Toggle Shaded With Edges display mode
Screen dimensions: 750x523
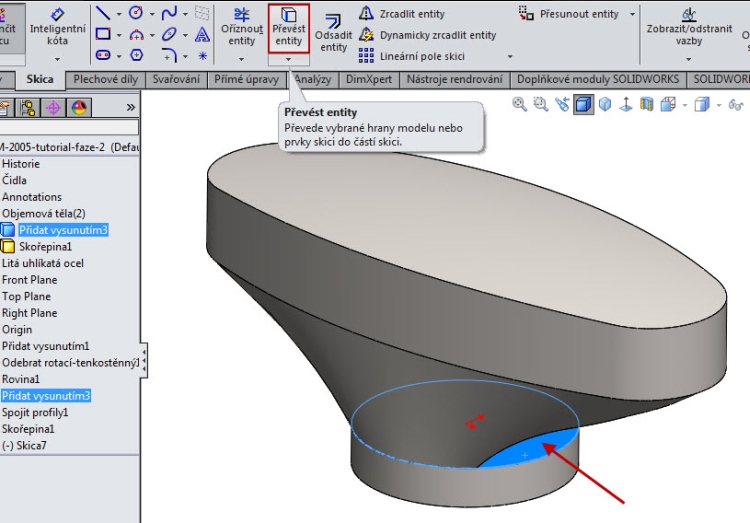click(583, 104)
